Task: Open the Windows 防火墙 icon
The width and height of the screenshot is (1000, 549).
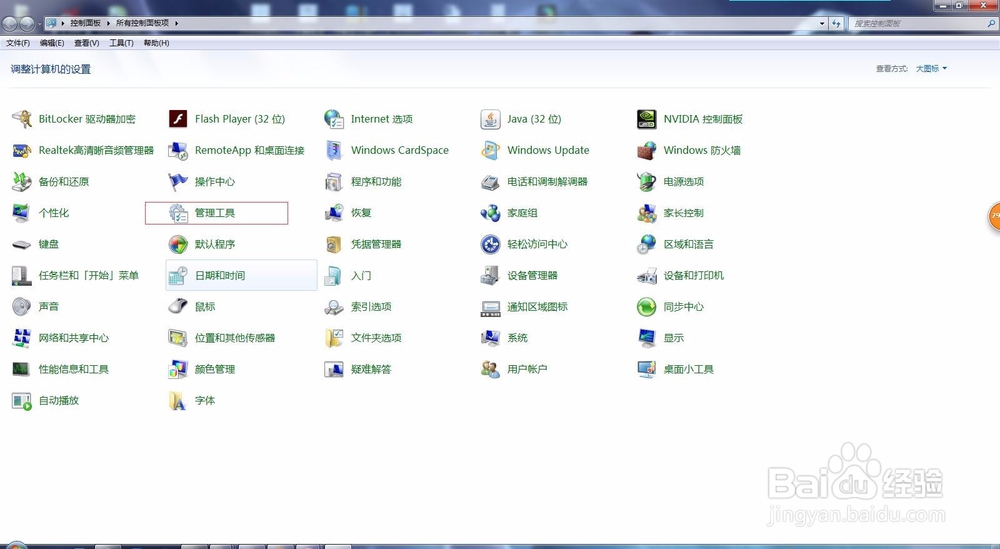Action: click(647, 150)
